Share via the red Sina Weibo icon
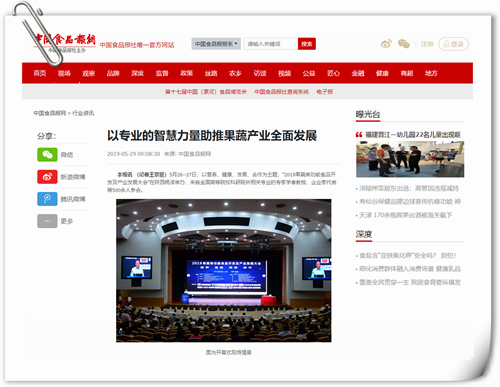 [x=47, y=177]
